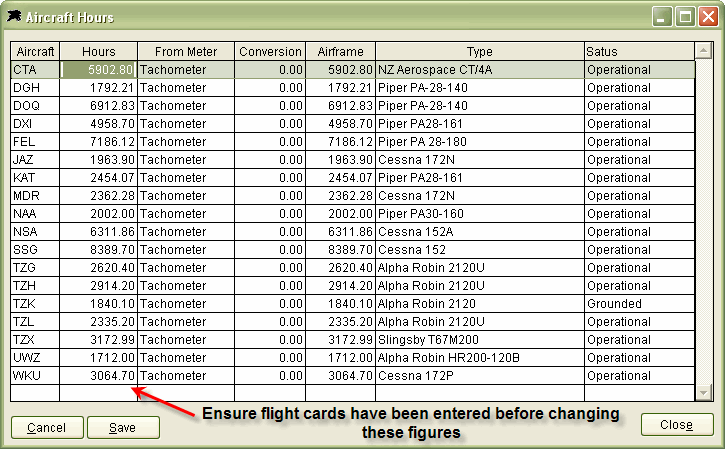Screen dimensions: 725x449
Task: Click the Aircraft column header
Action: [x=35, y=51]
